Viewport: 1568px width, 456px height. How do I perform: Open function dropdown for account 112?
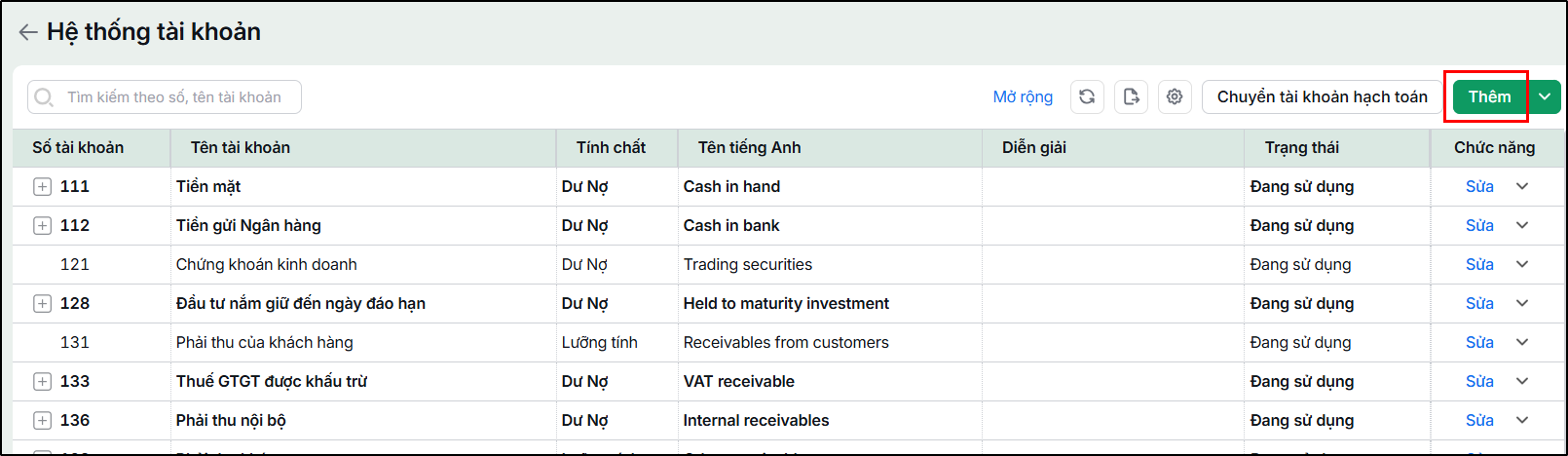click(x=1522, y=225)
